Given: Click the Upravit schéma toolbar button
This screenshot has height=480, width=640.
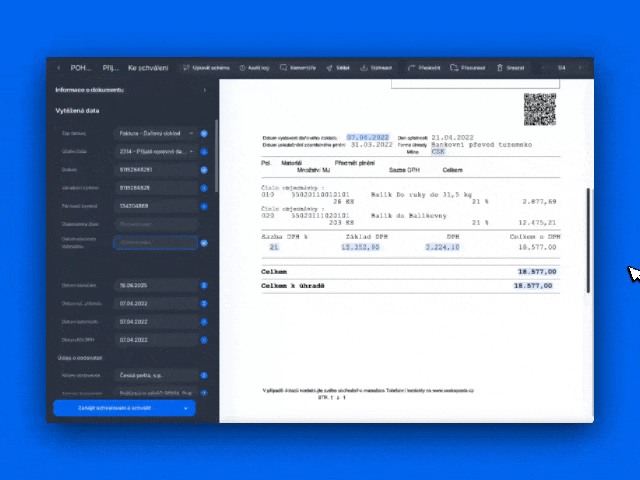Looking at the screenshot, I should point(207,68).
